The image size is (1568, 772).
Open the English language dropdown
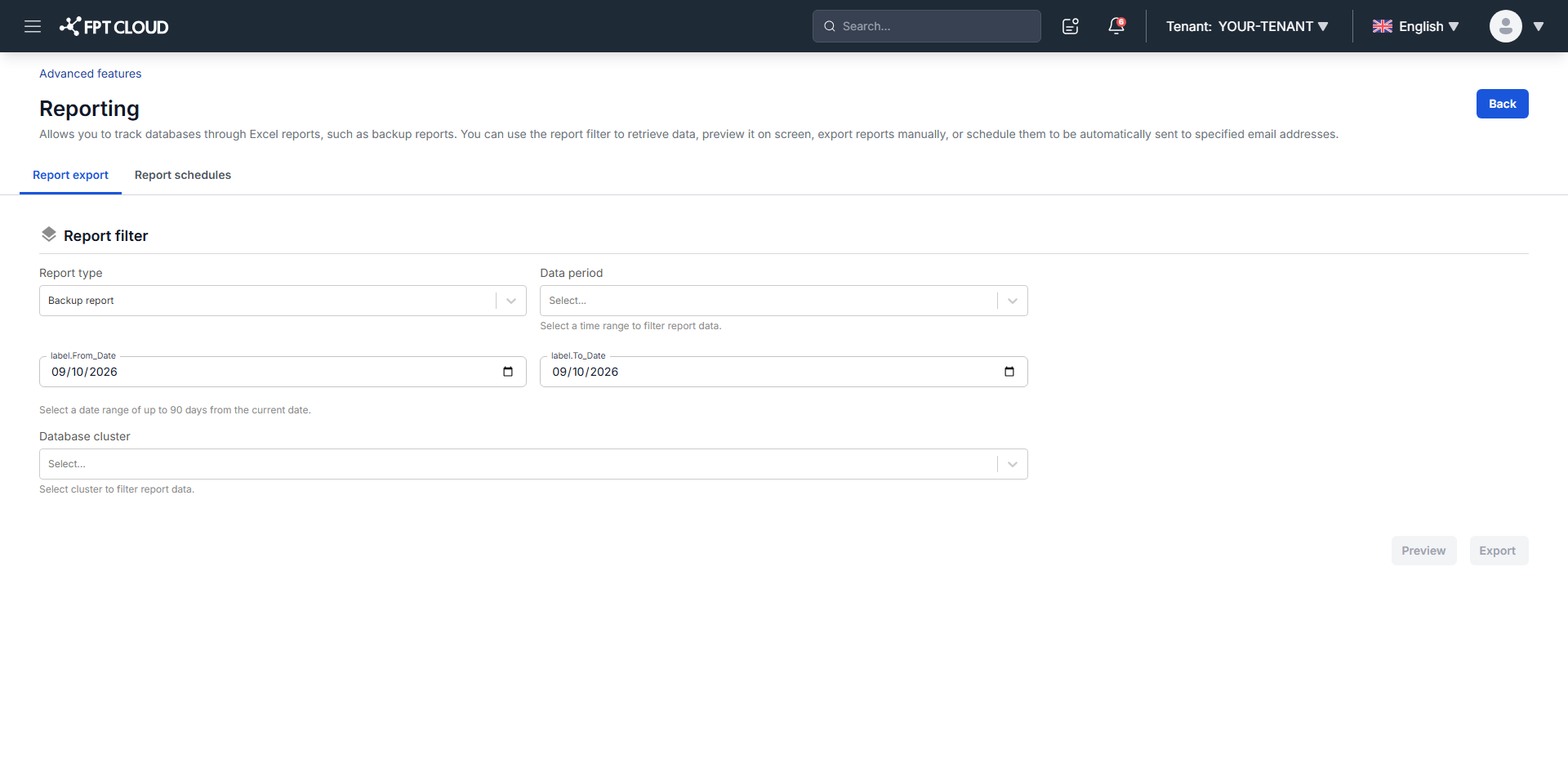click(1416, 26)
